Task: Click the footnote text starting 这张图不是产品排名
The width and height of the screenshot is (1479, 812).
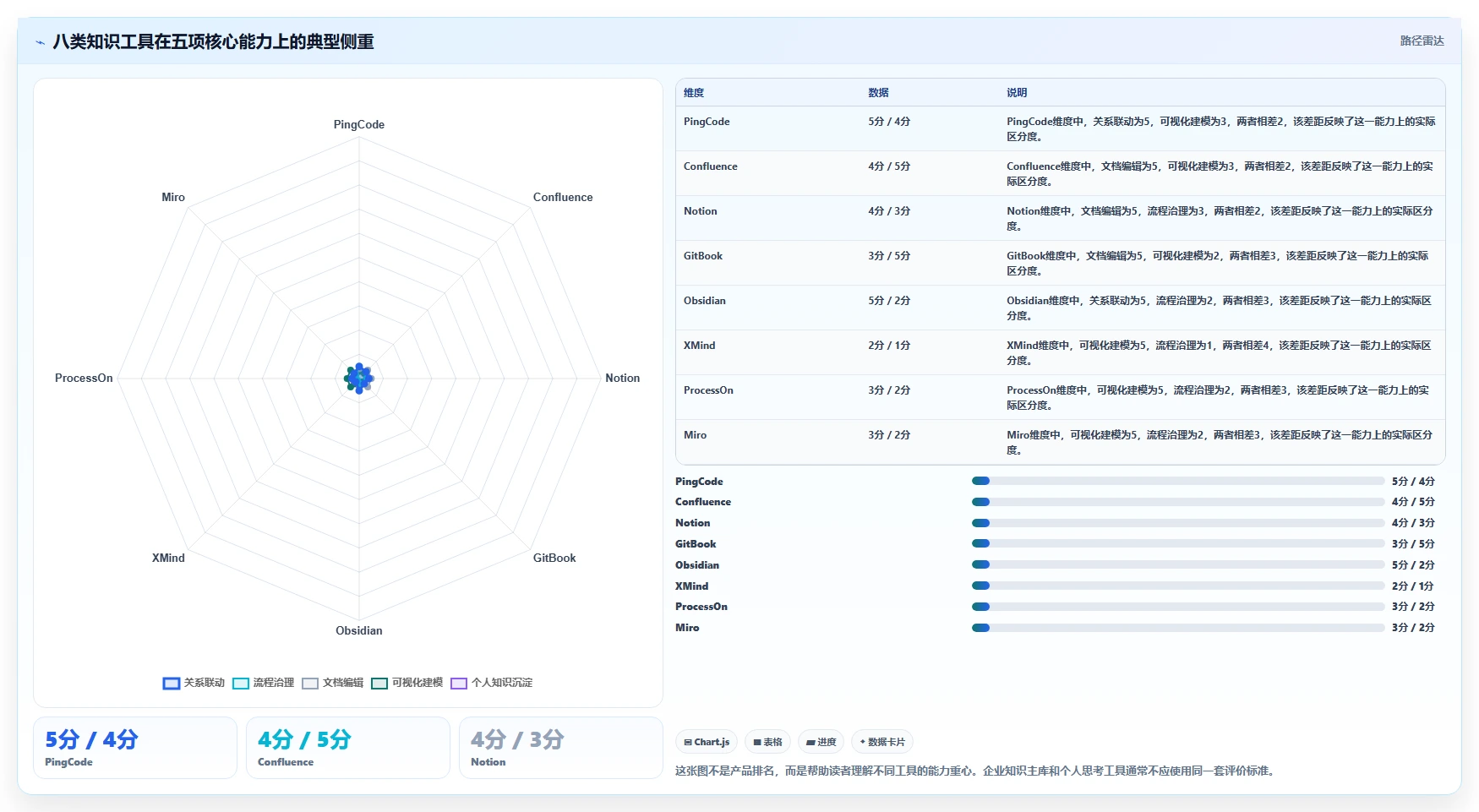Action: (x=976, y=771)
